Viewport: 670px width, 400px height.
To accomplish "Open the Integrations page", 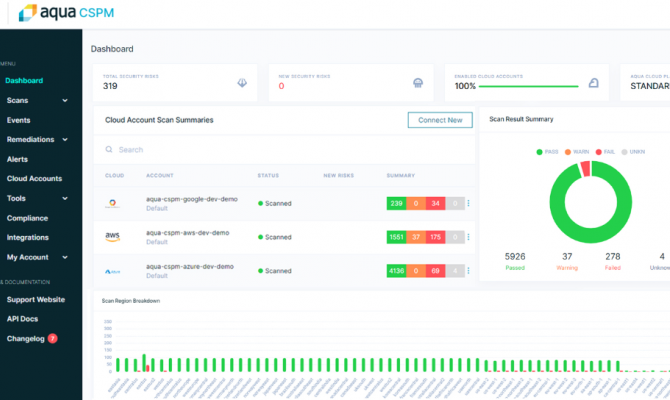I will tap(28, 237).
